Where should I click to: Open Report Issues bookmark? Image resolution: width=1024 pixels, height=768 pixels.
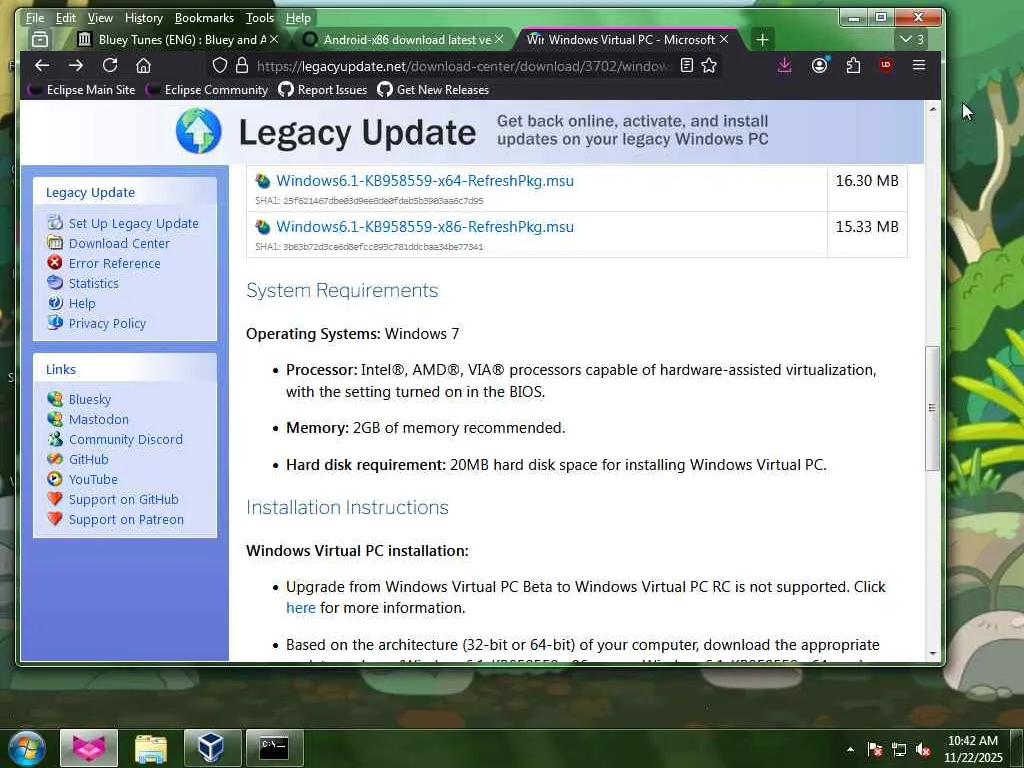click(x=323, y=89)
